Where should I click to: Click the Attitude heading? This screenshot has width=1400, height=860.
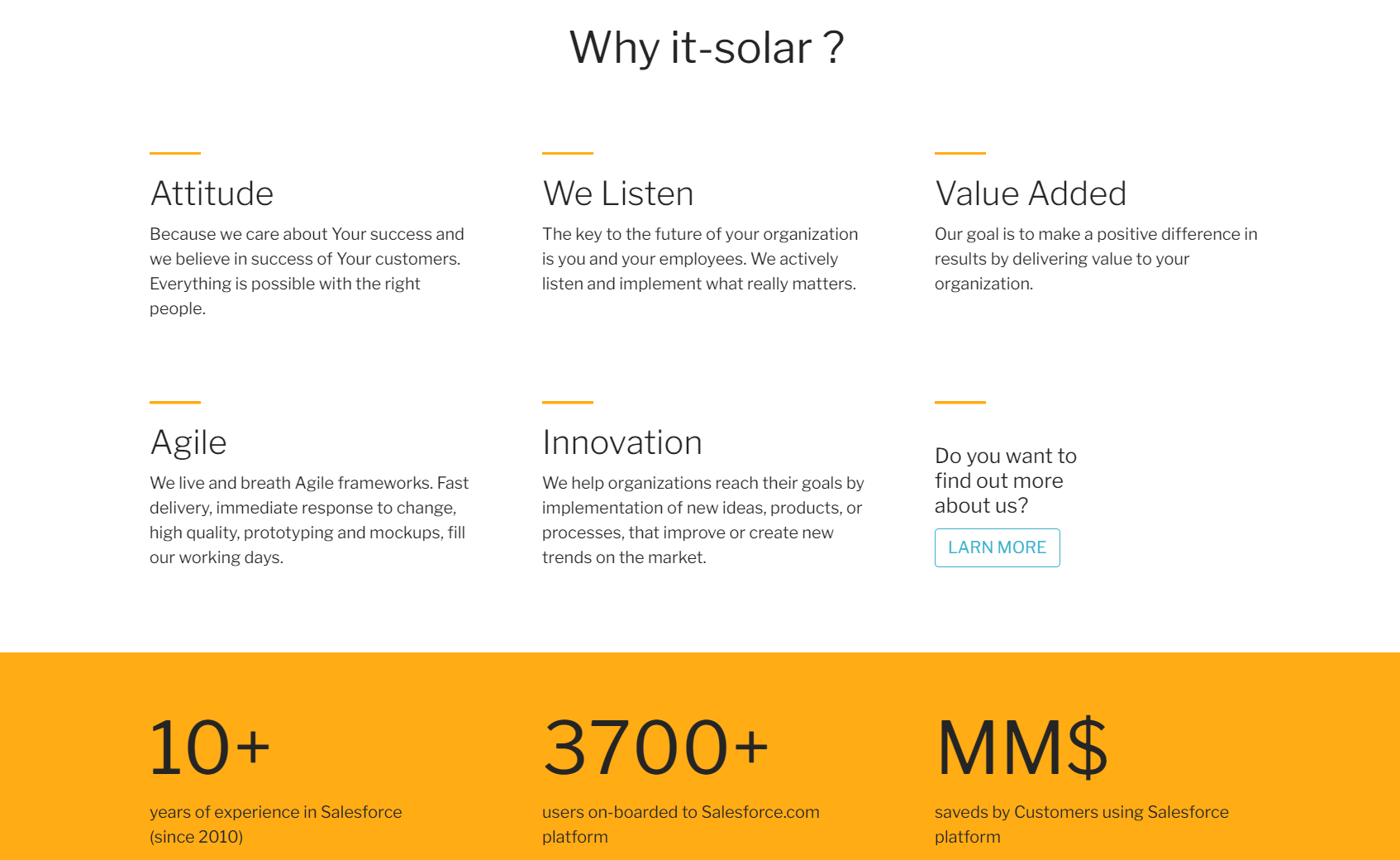click(212, 193)
